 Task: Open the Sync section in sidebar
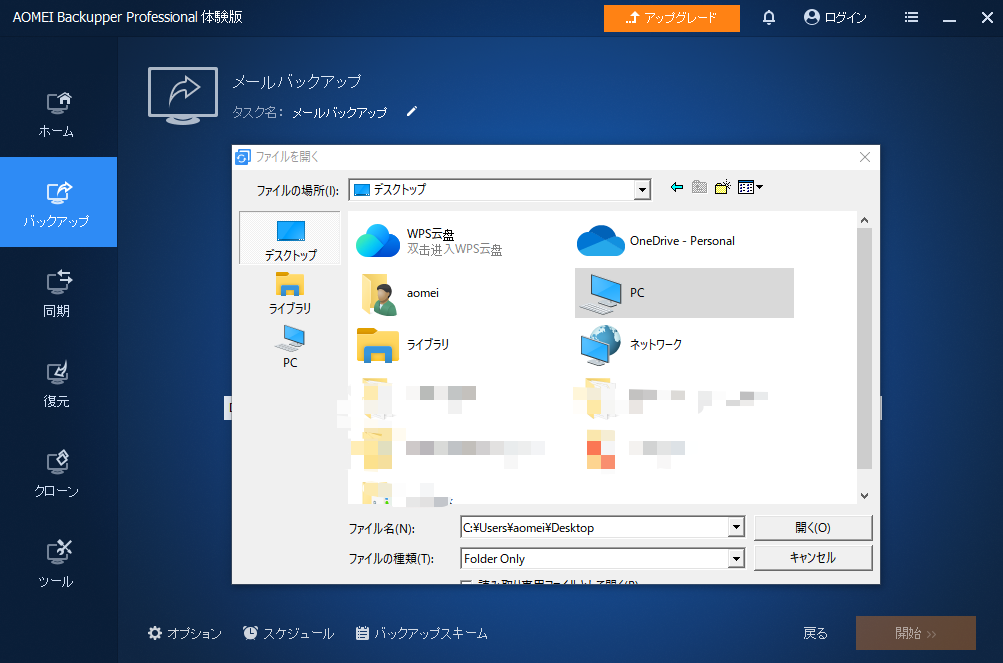(x=57, y=293)
